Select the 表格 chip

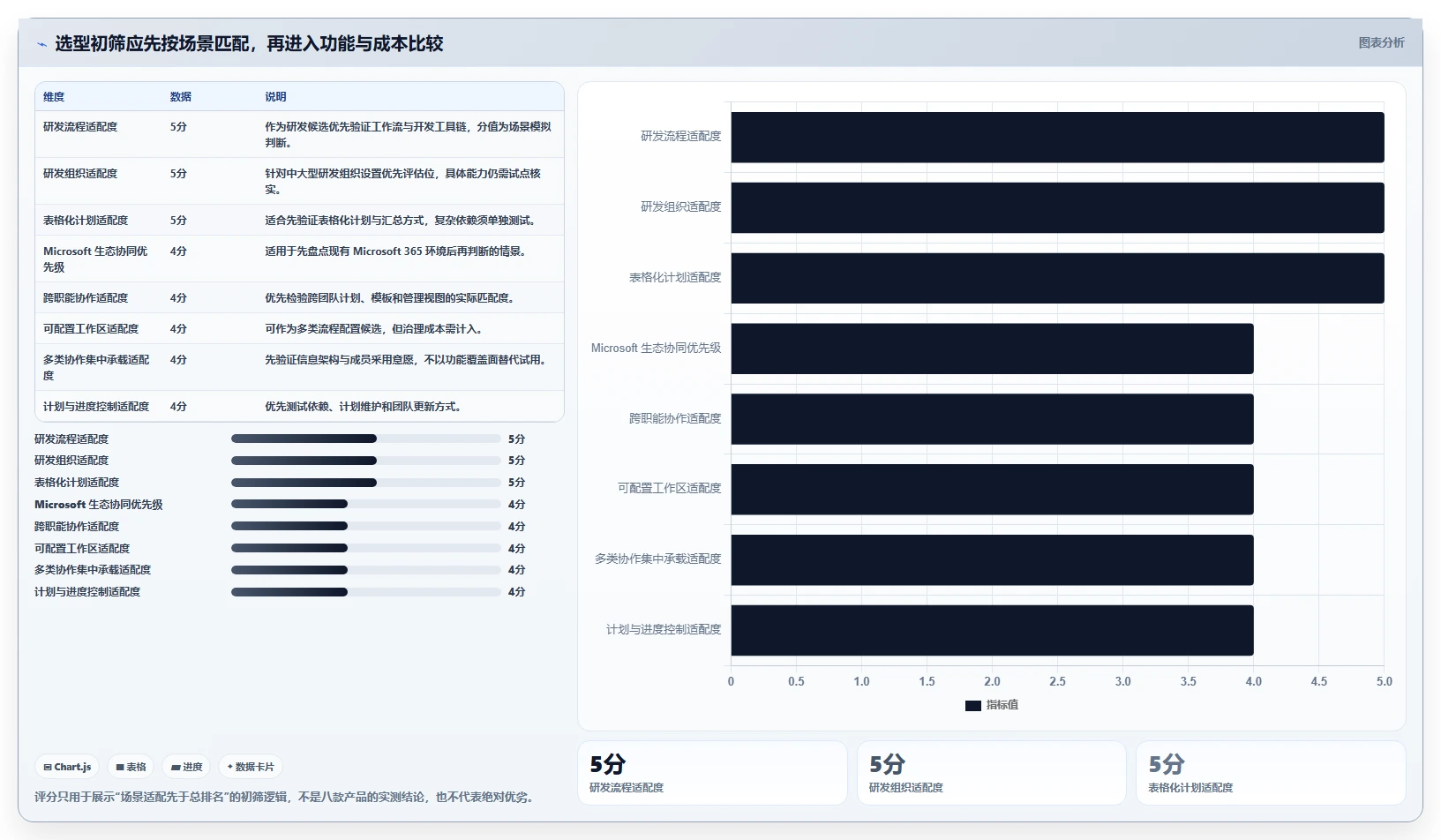pyautogui.click(x=131, y=767)
